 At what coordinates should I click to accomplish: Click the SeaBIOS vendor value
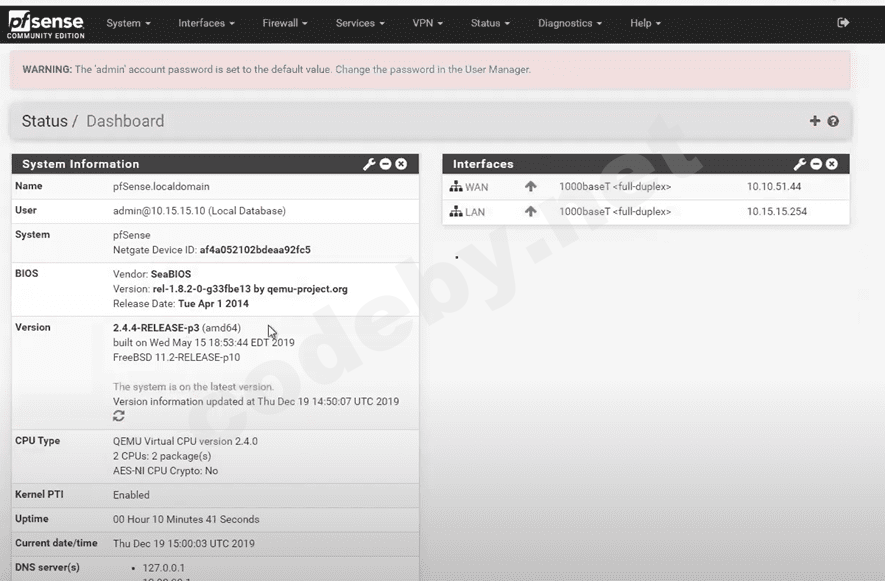171,274
